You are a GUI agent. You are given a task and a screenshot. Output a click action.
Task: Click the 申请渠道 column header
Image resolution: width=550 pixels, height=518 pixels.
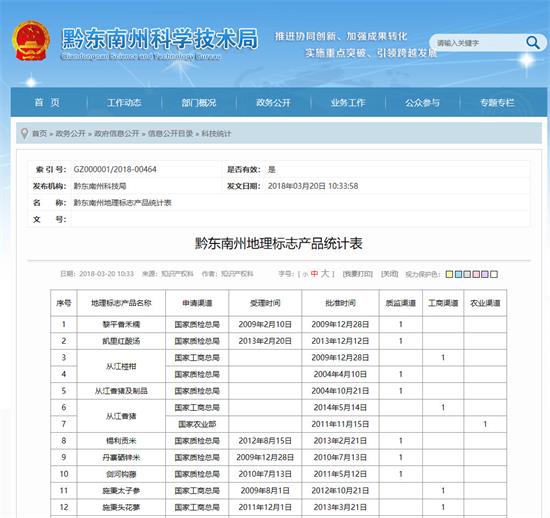[x=197, y=303]
